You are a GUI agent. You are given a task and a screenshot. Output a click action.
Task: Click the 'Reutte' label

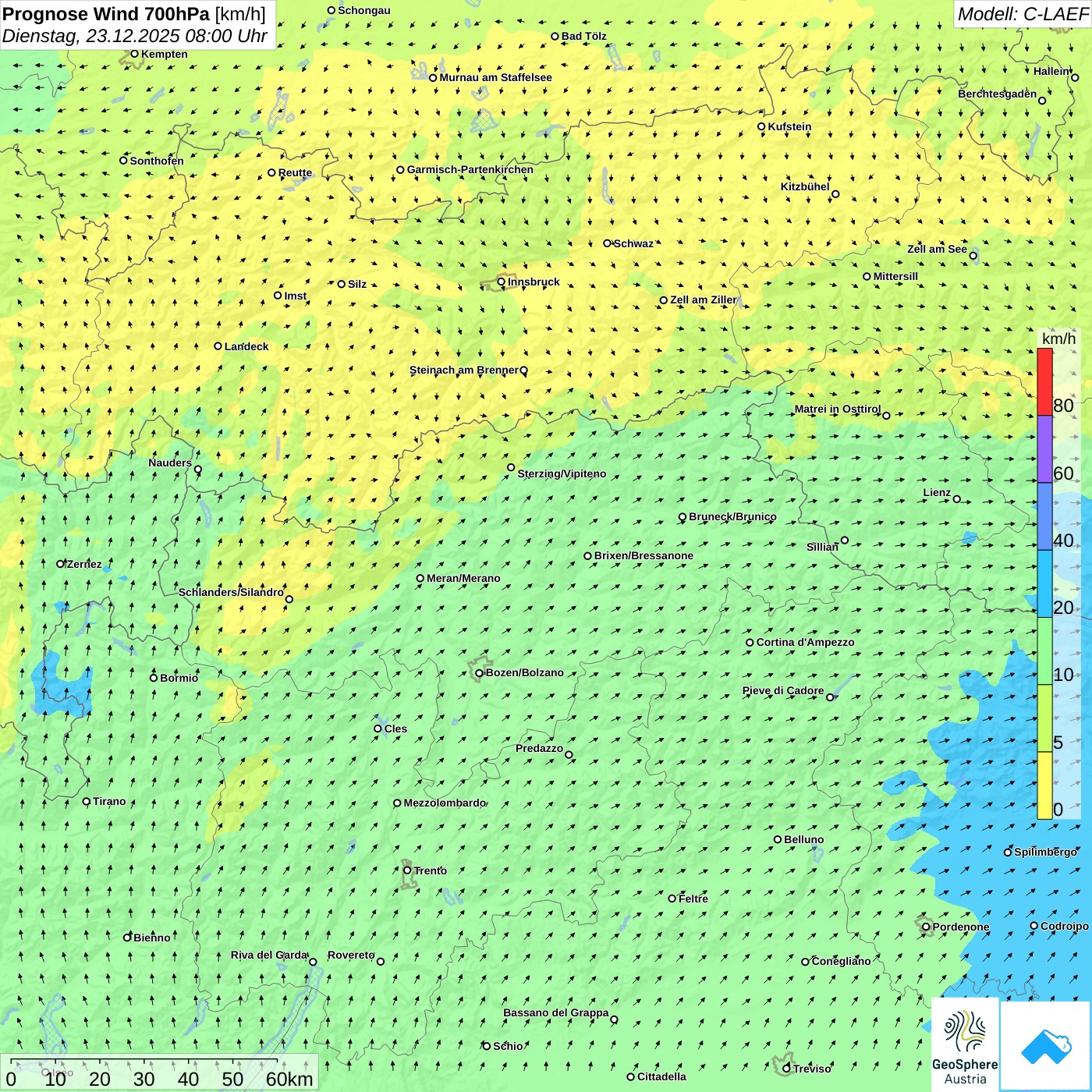pos(295,173)
